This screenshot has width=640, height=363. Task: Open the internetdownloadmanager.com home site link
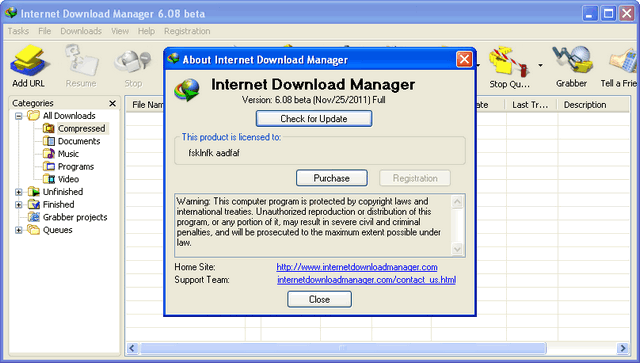pyautogui.click(x=357, y=267)
